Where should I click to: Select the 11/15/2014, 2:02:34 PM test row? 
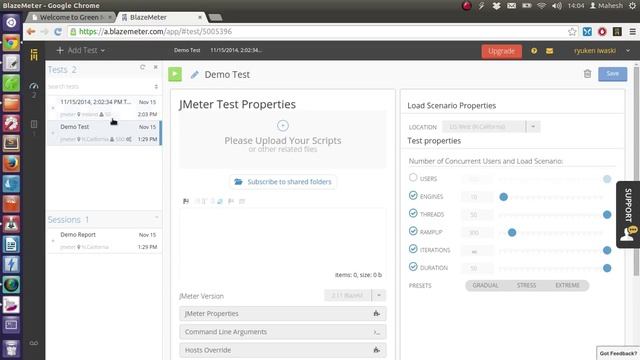[x=104, y=108]
